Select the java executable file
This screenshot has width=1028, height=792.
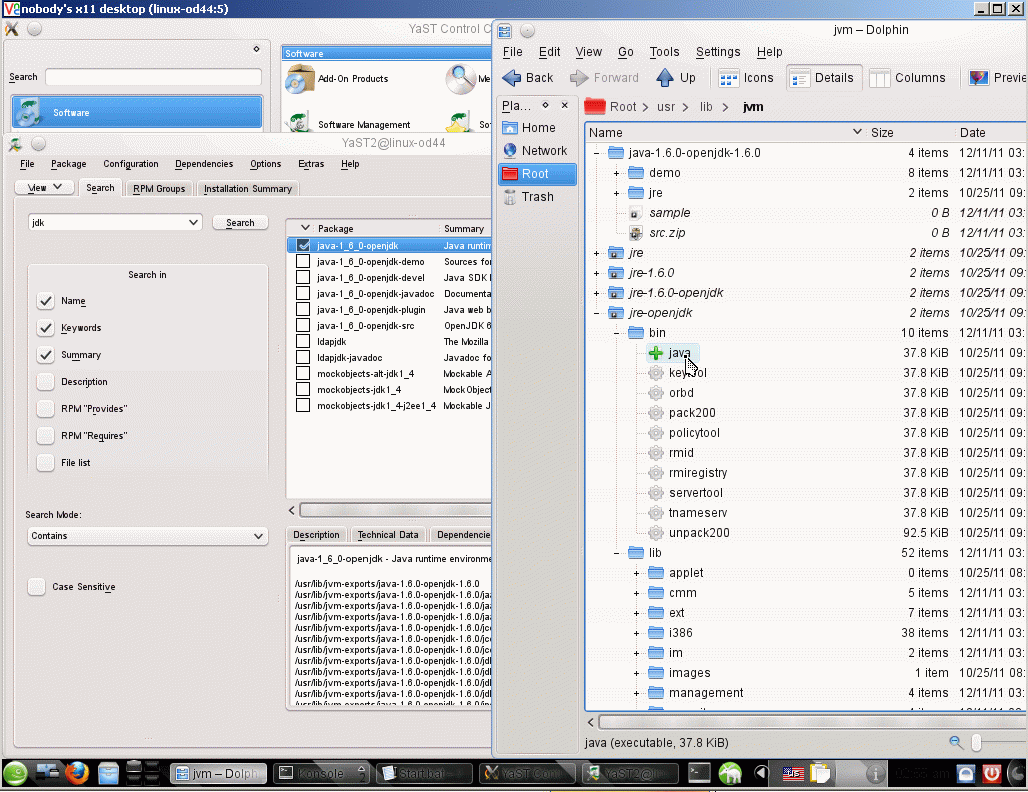(x=679, y=353)
